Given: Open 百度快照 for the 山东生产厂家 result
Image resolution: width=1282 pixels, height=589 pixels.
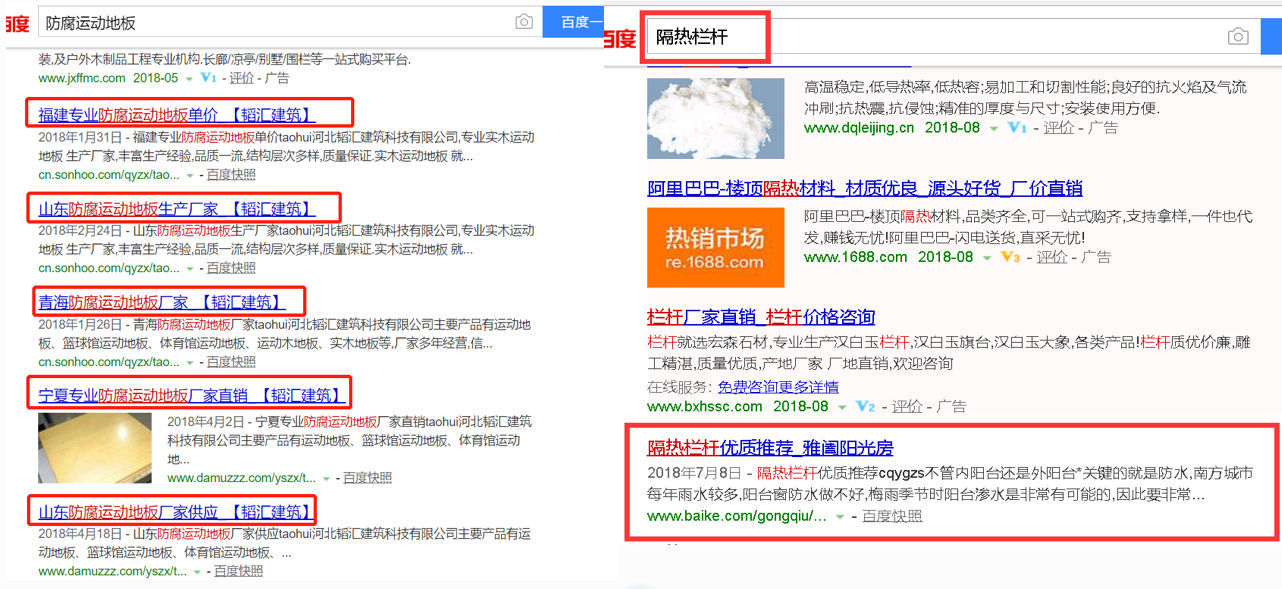Looking at the screenshot, I should [231, 269].
